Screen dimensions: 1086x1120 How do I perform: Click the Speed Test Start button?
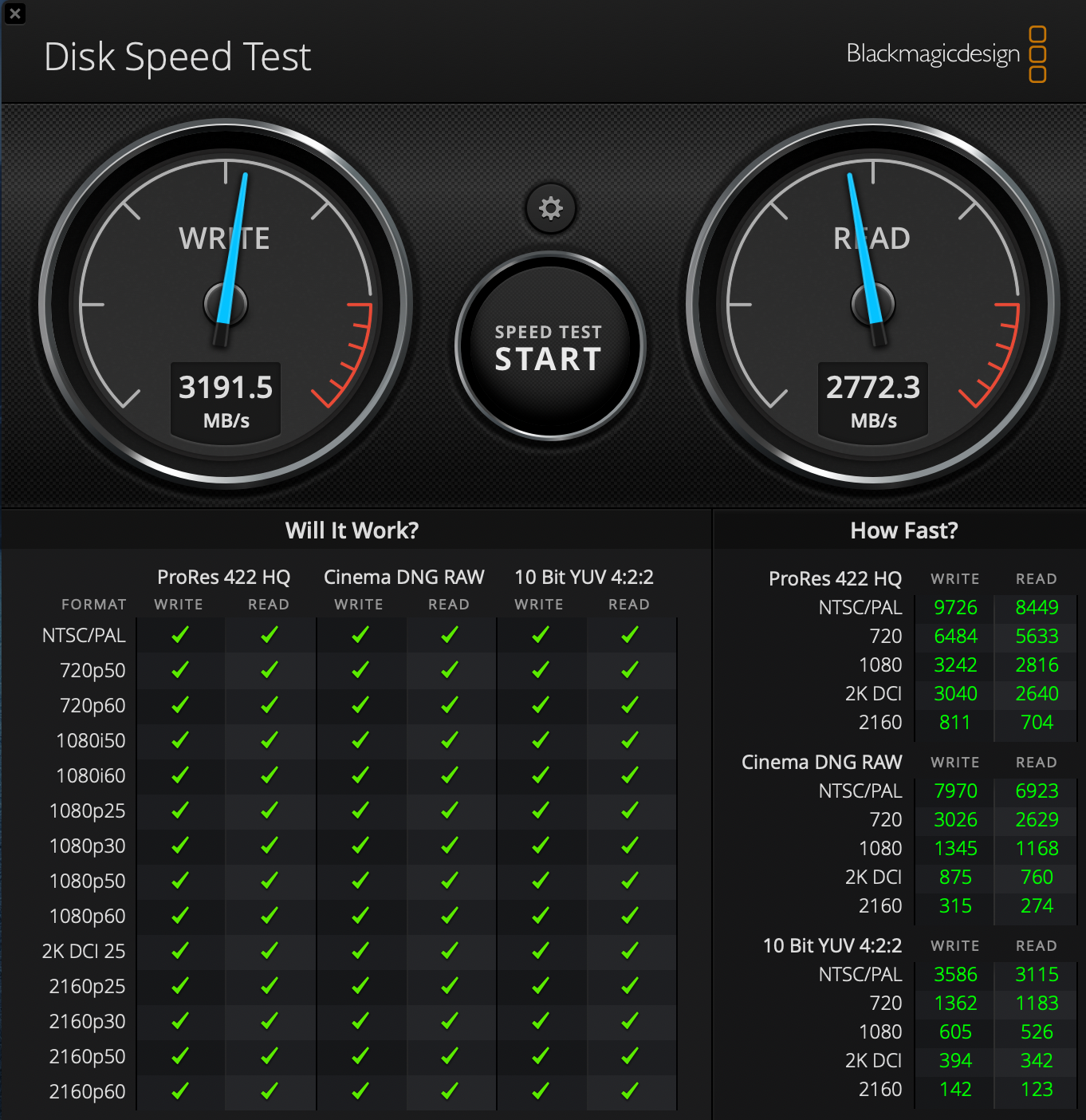[x=549, y=346]
